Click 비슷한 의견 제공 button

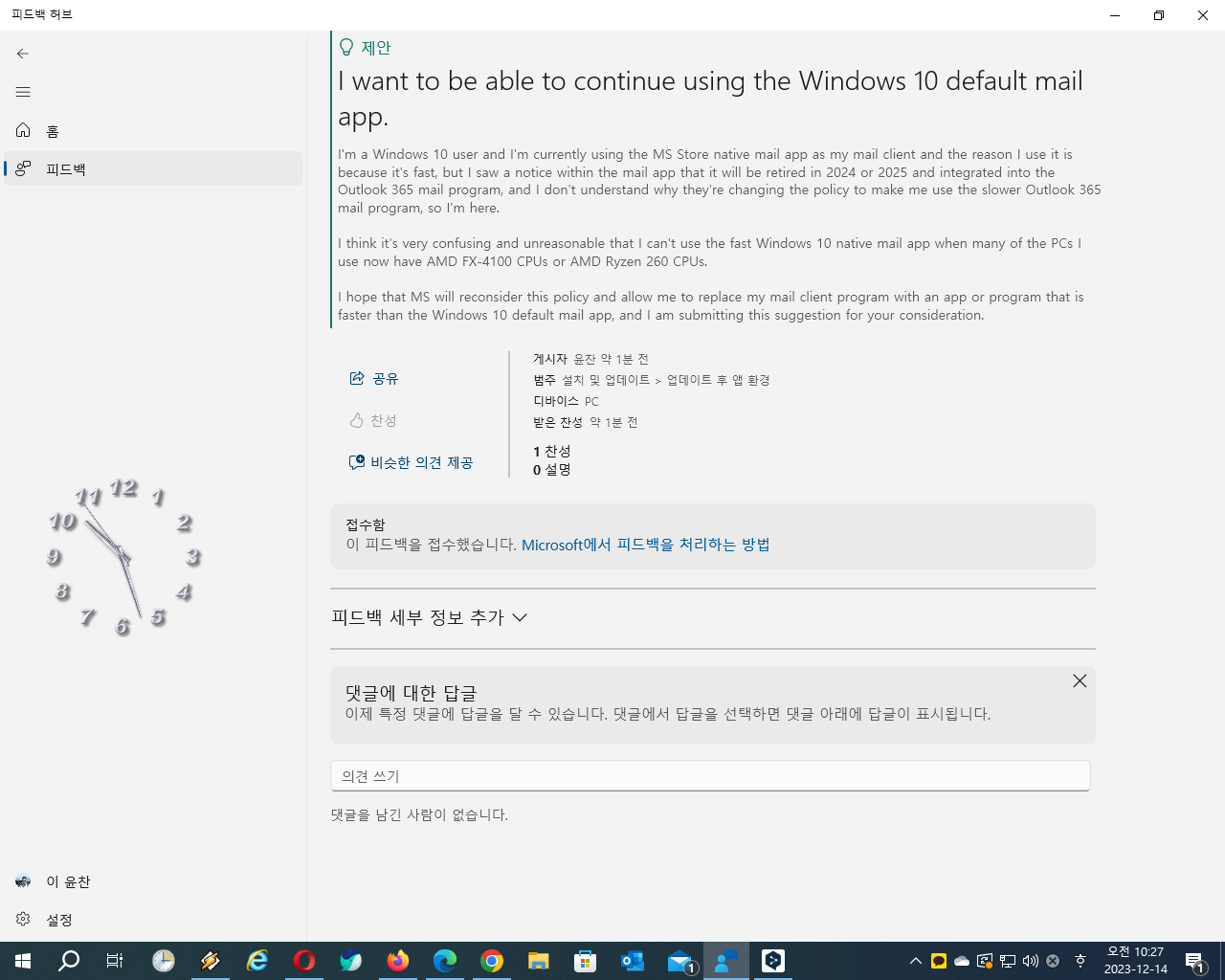click(412, 463)
